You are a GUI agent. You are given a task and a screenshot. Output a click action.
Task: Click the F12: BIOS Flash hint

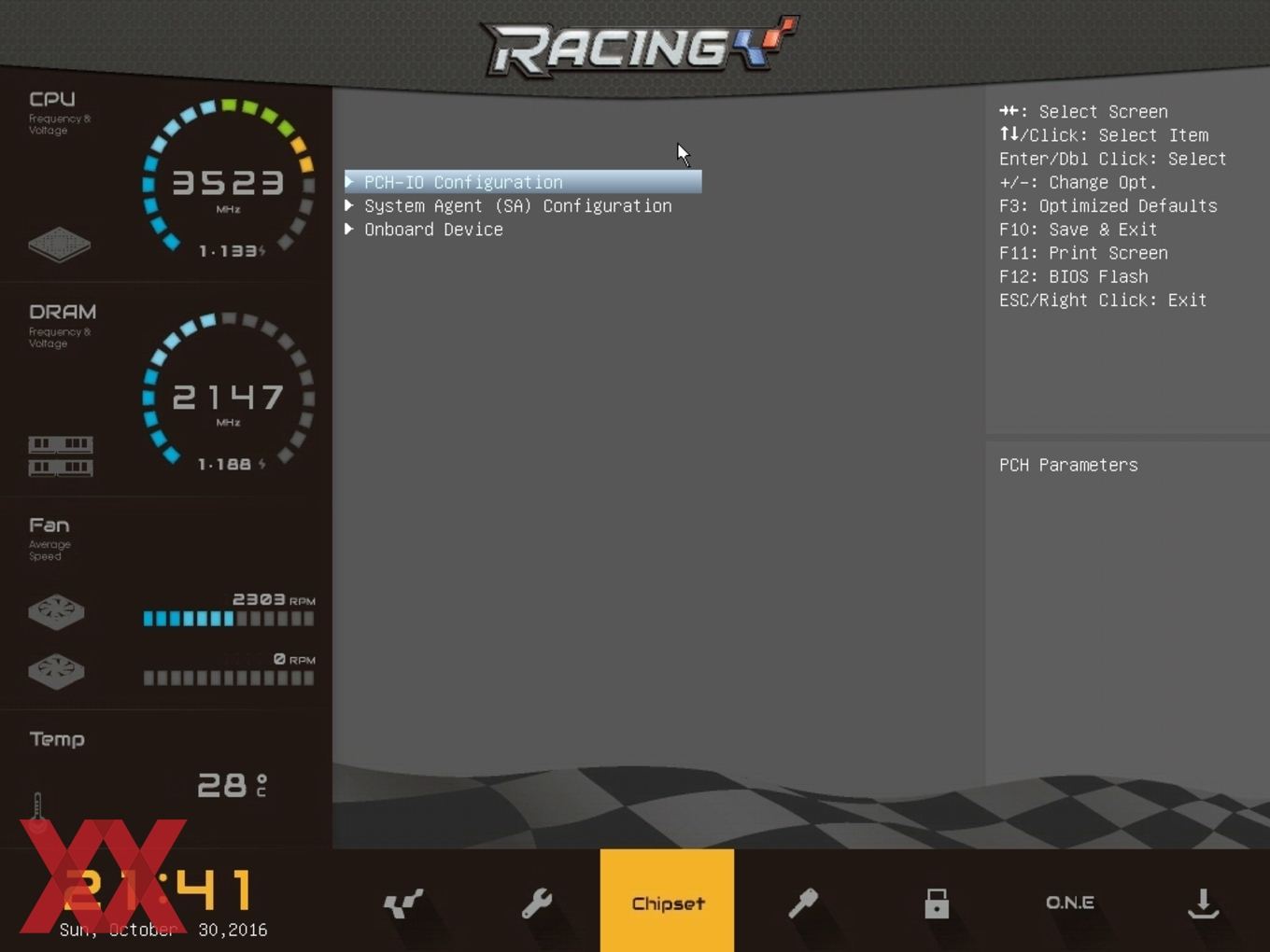tap(1074, 276)
